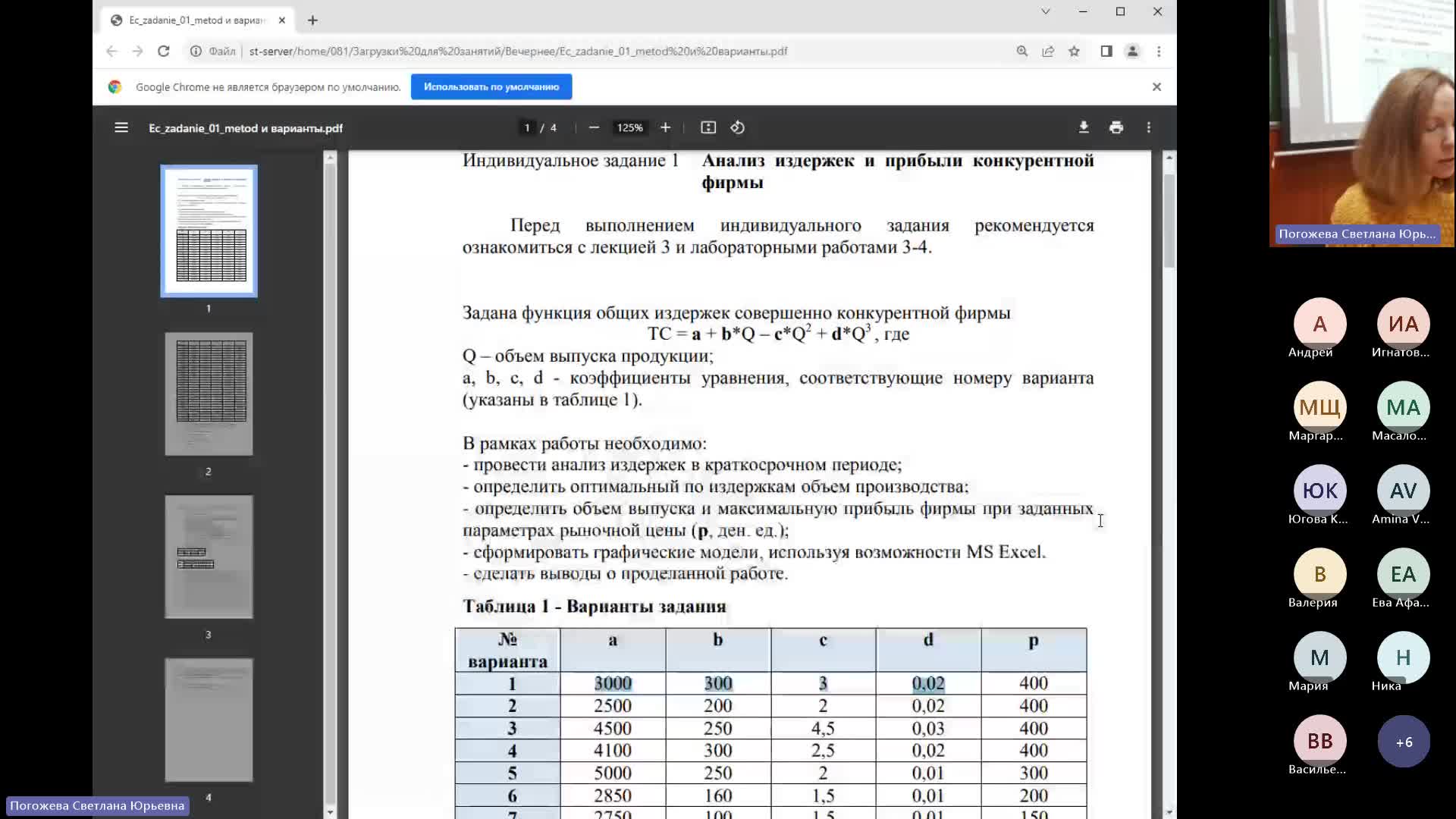Open the PDF sidebar hamburger menu
Image resolution: width=1456 pixels, height=819 pixels.
(121, 127)
